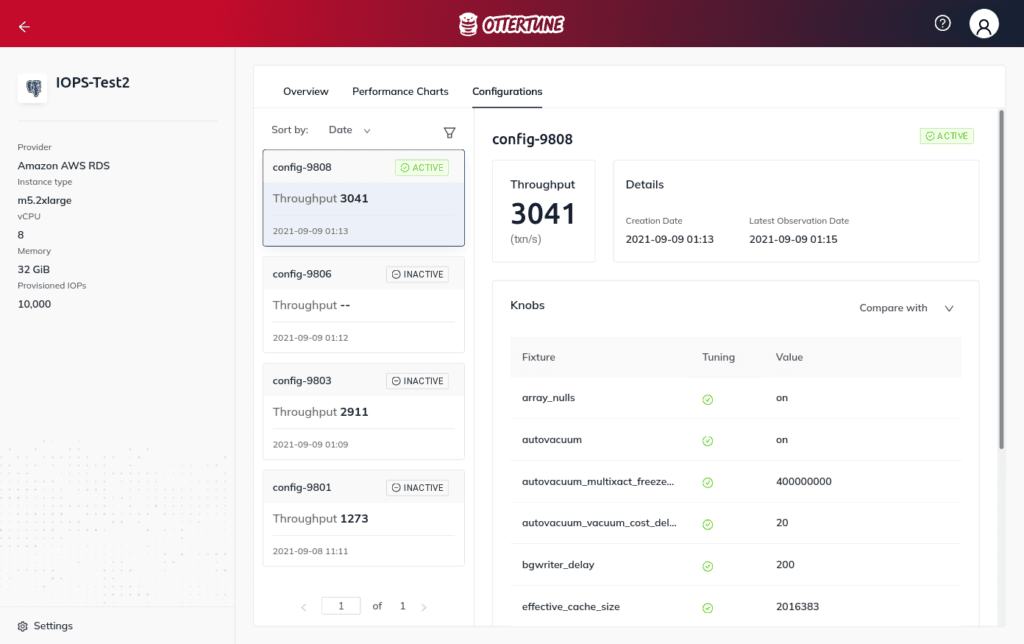The height and width of the screenshot is (644, 1024).
Task: Open the filter funnel icon
Action: [449, 133]
